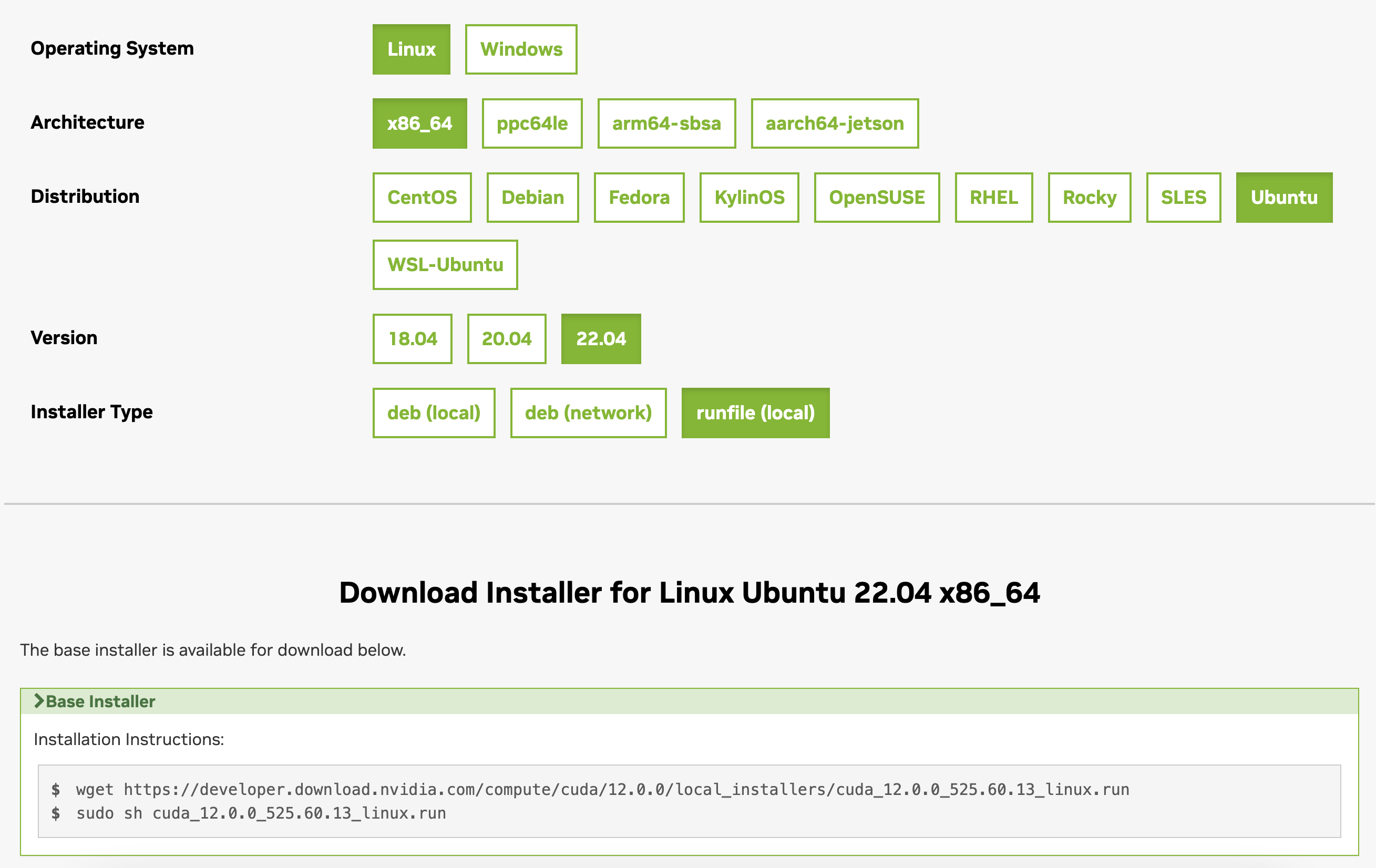Select aarch64-jetson architecture
Viewport: 1376px width, 868px height.
tap(834, 123)
